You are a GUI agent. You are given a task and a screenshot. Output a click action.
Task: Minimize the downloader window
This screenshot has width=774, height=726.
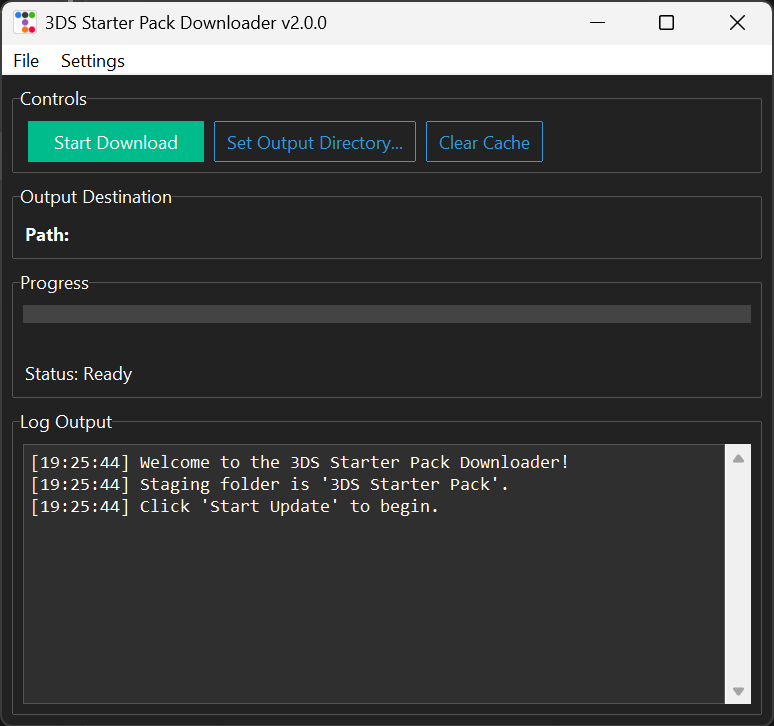pyautogui.click(x=598, y=22)
